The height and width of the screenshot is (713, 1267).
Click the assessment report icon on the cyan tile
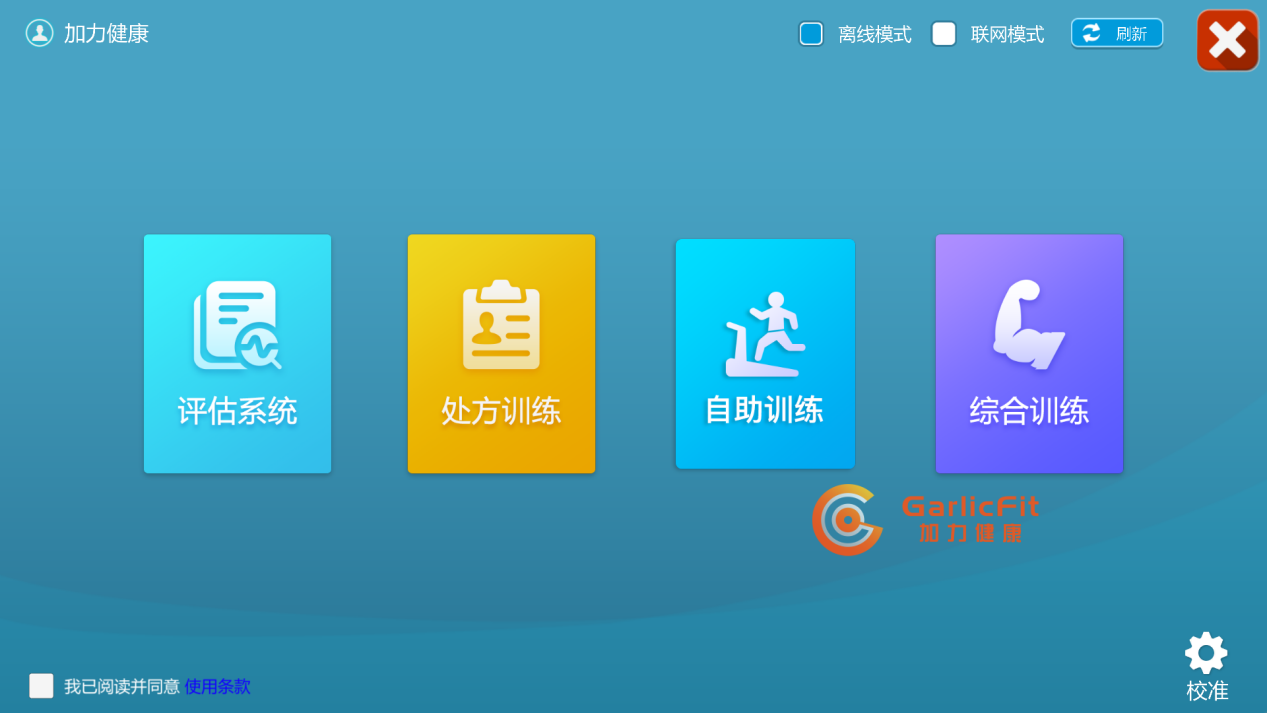click(237, 326)
